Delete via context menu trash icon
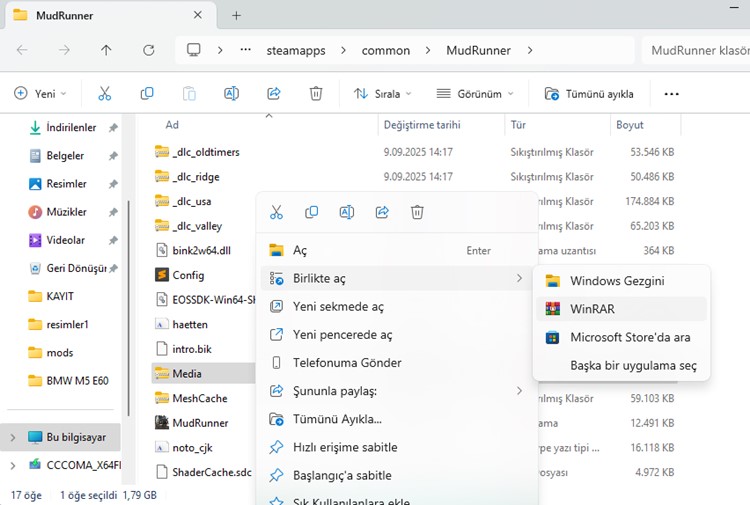Screen dimensions: 750x505 tap(417, 212)
